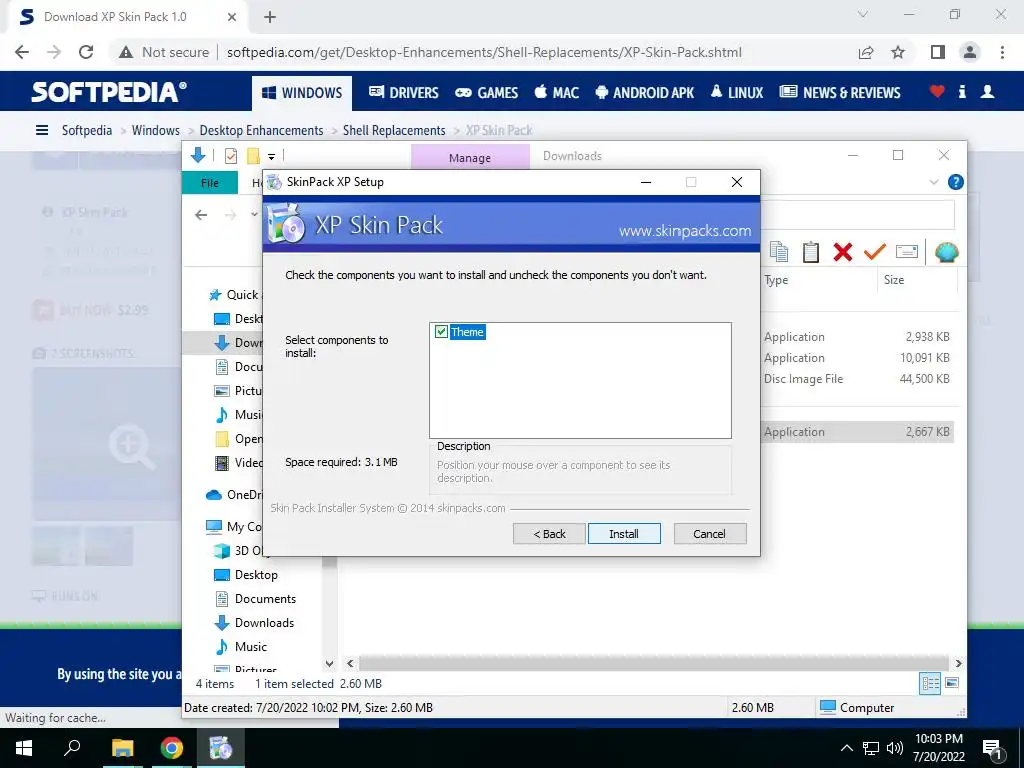Open Music in Explorer navigation pane

pyautogui.click(x=251, y=647)
